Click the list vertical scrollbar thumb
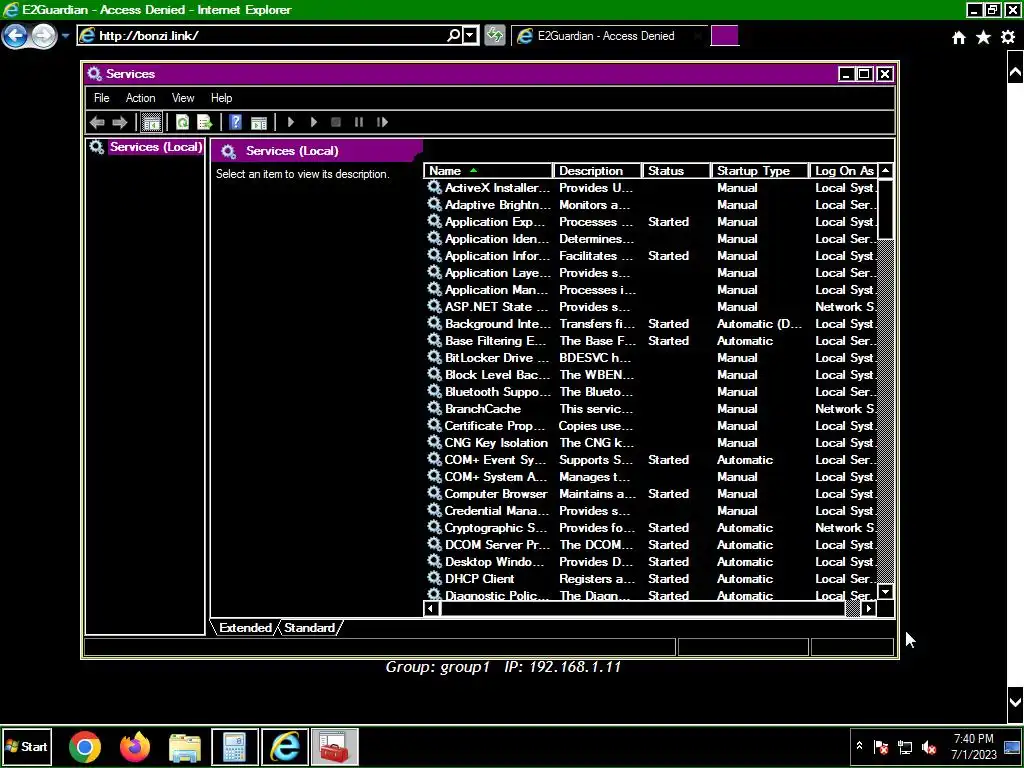The width and height of the screenshot is (1024, 768). click(886, 209)
